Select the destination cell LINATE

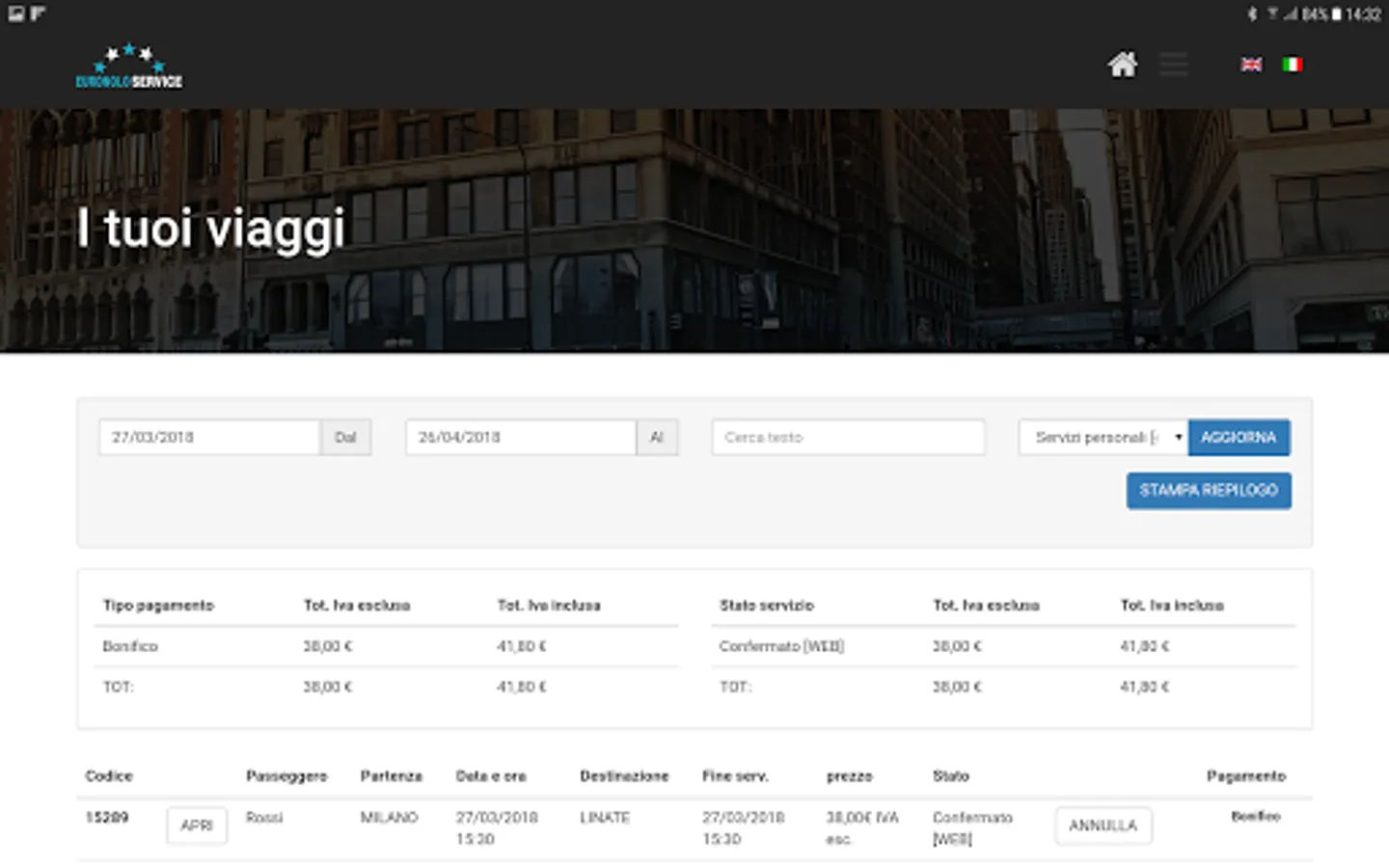(605, 818)
